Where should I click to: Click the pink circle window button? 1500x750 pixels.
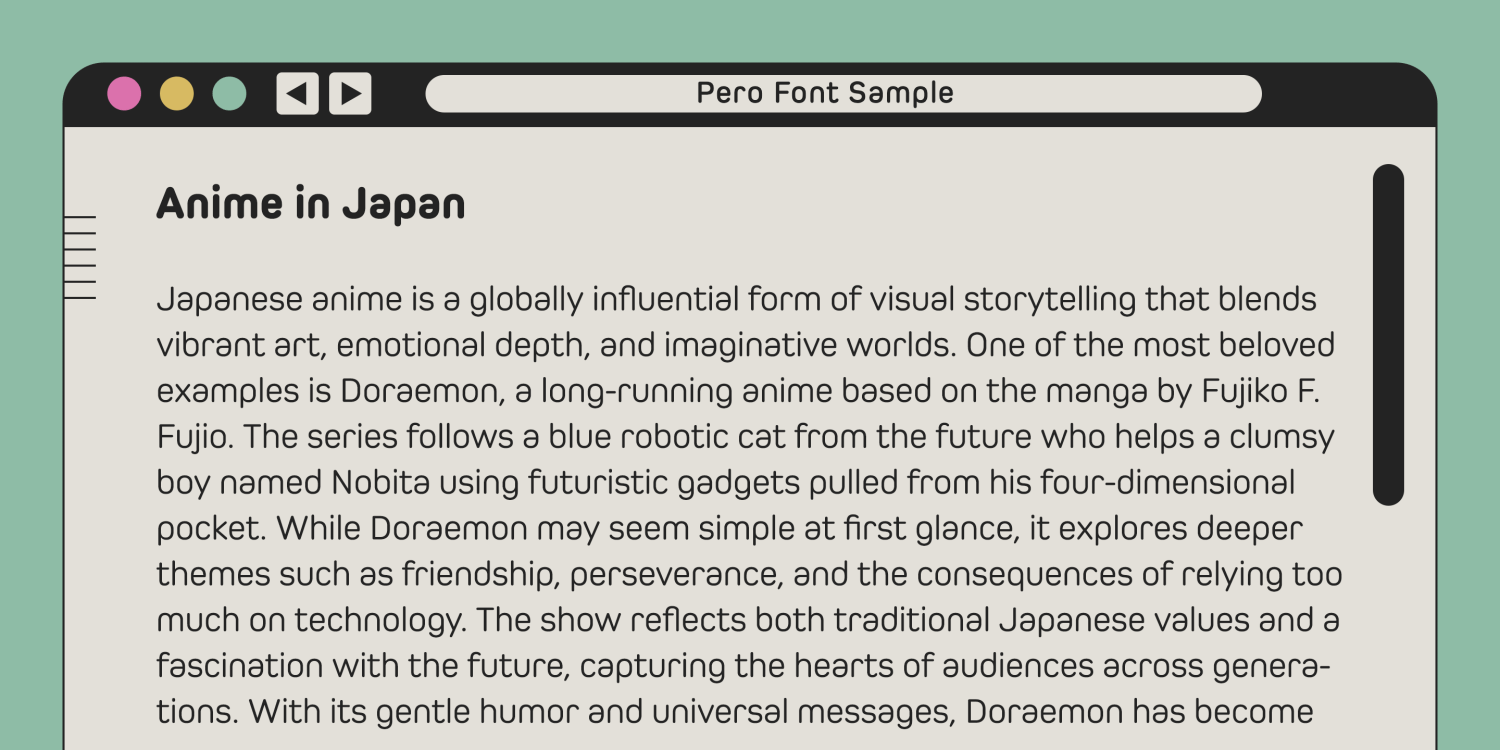click(x=124, y=94)
